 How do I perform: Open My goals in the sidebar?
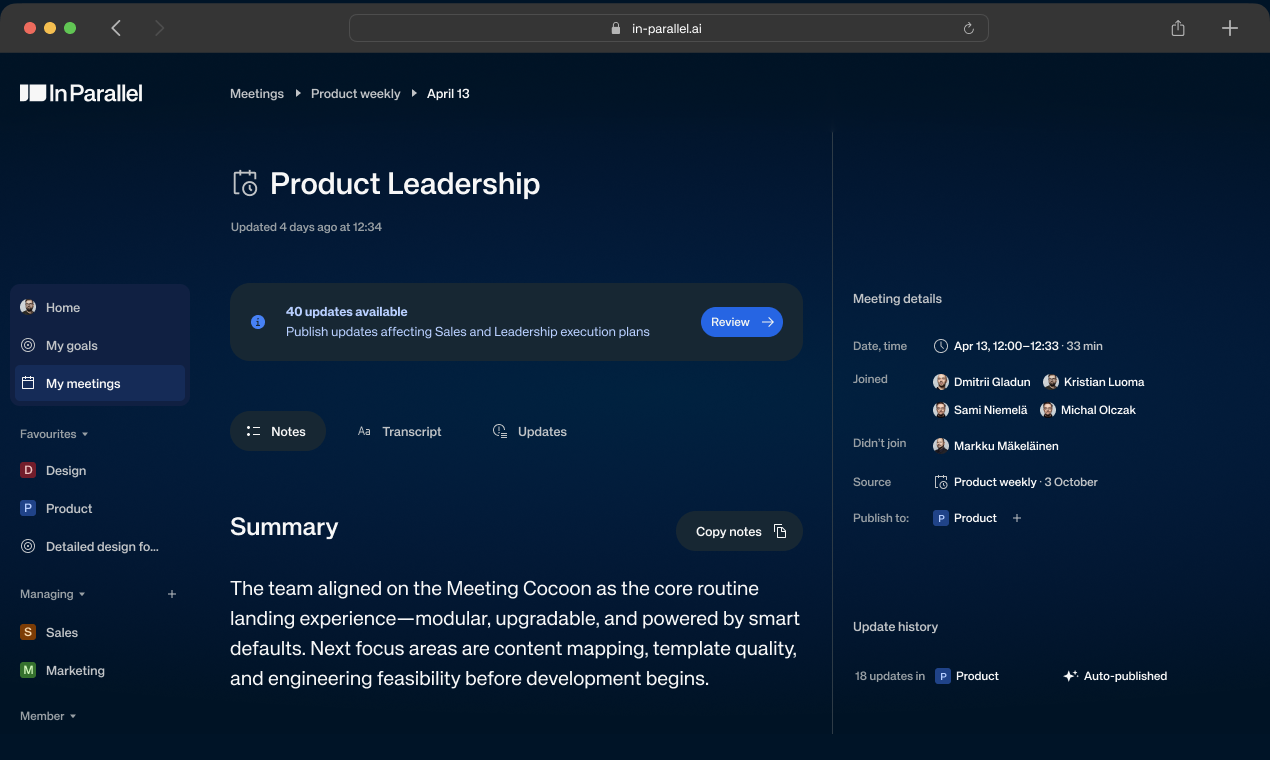click(99, 345)
